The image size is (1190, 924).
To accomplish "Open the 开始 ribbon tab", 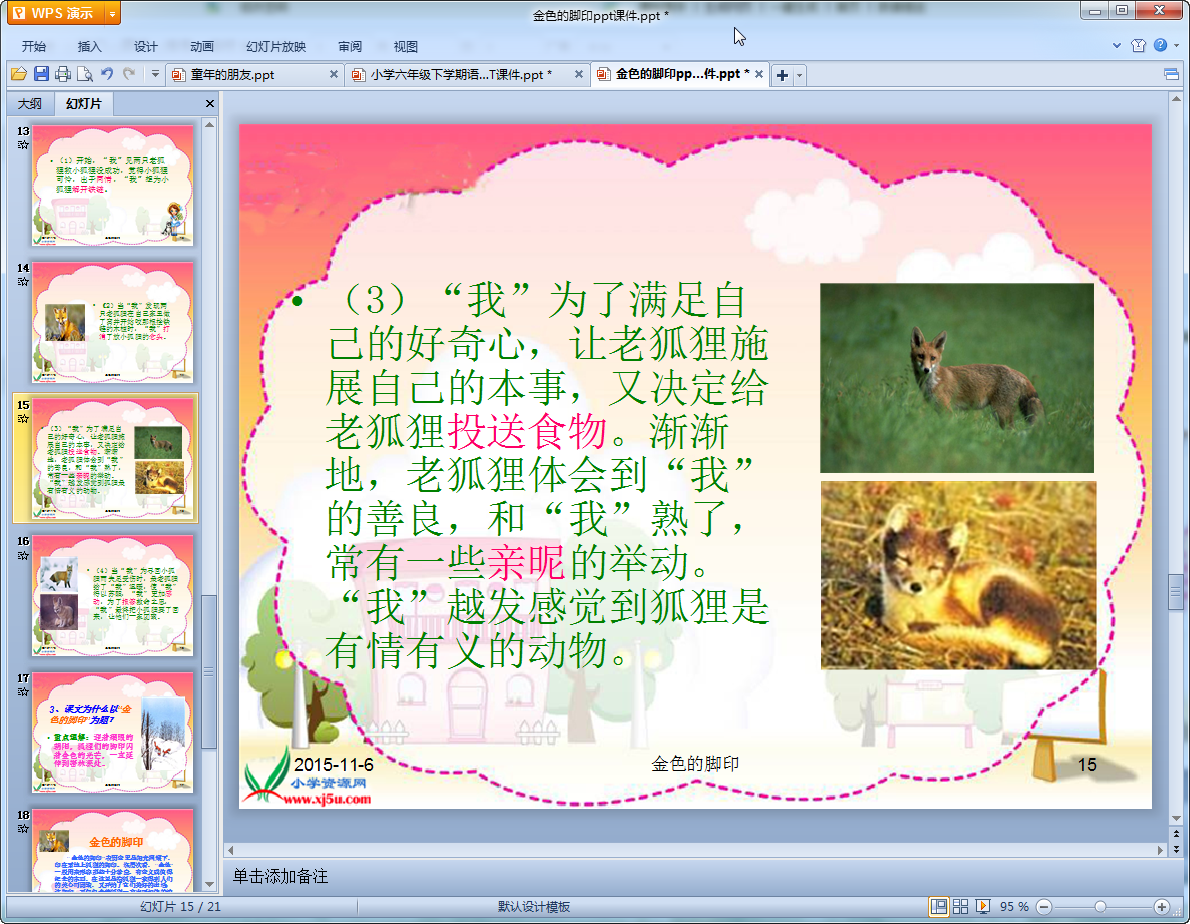I will (33, 46).
